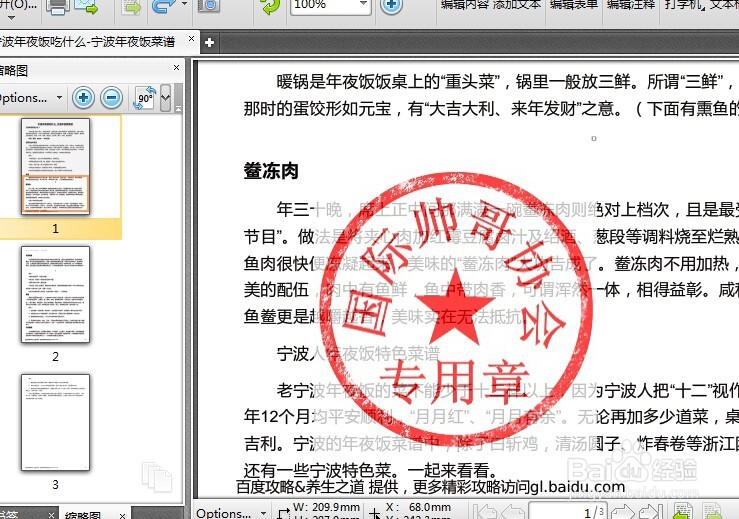Select page 2 thumbnail
The image size is (739, 519).
[x=55, y=294]
